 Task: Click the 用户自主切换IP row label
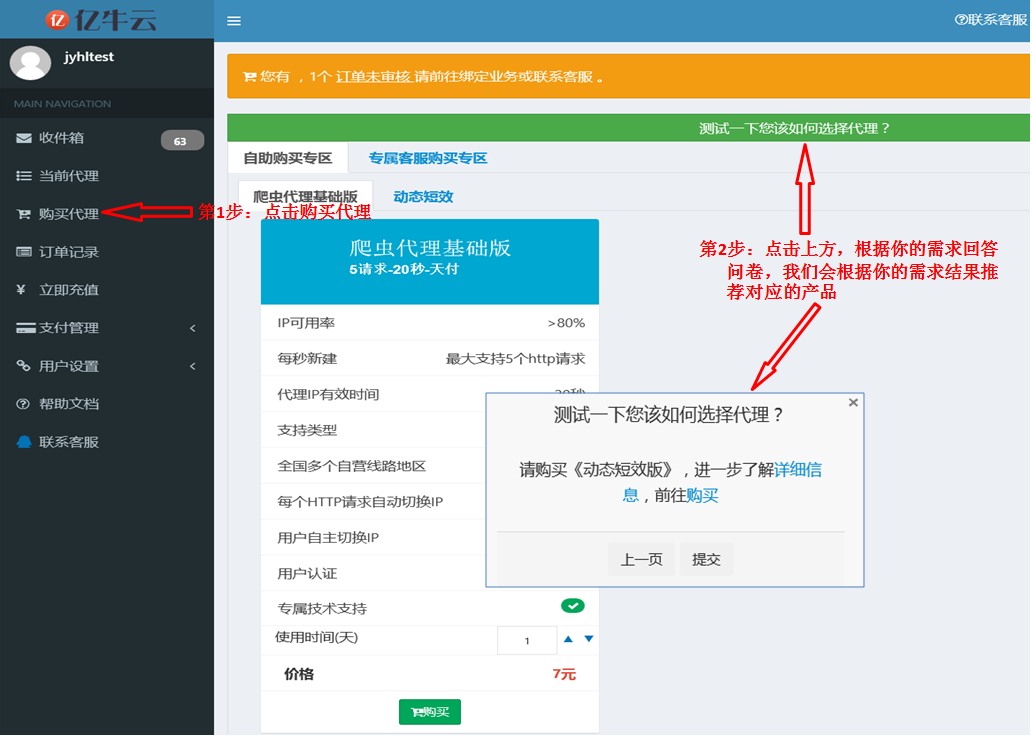[328, 538]
